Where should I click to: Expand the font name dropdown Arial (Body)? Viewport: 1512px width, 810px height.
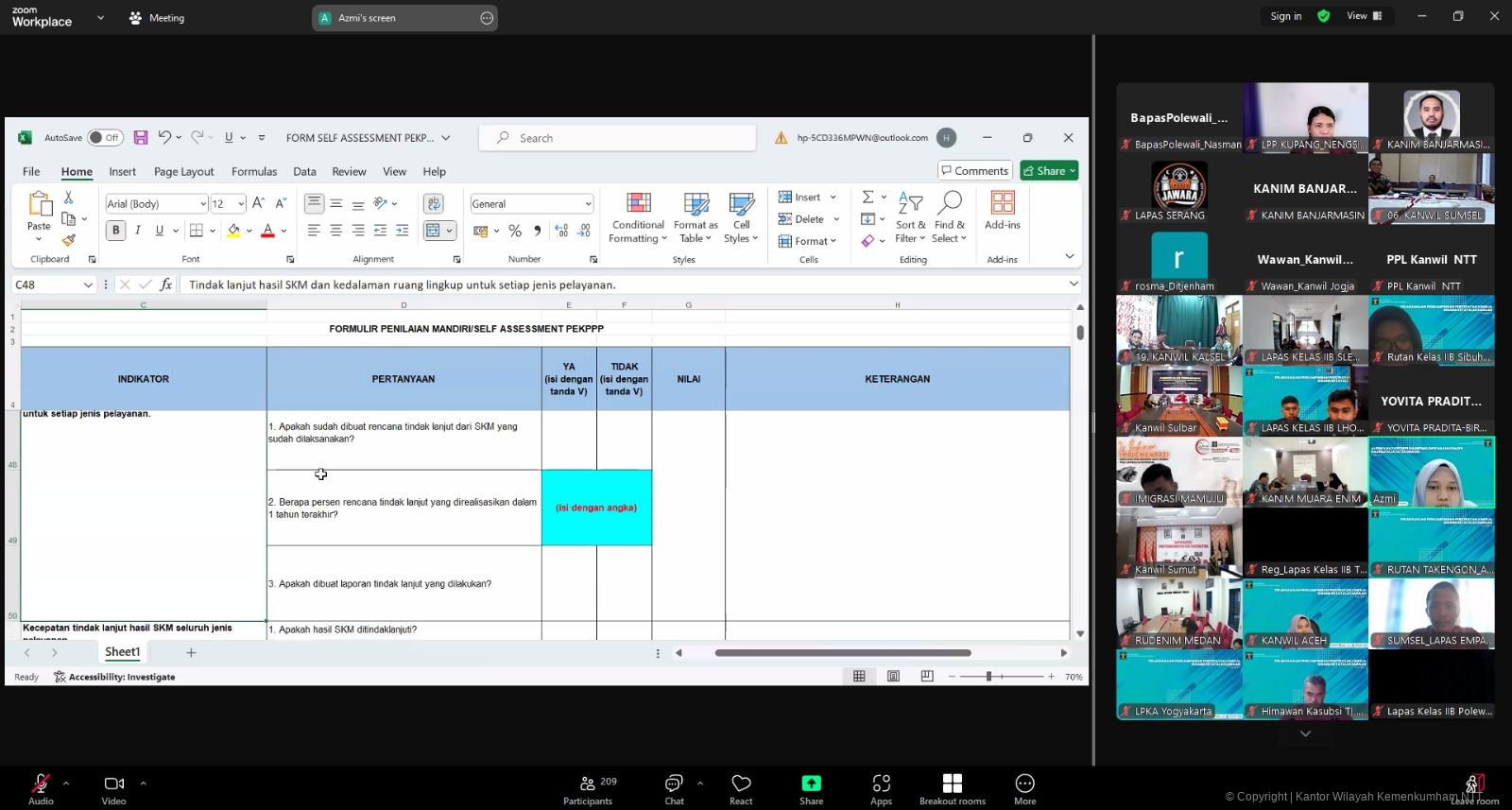(203, 204)
